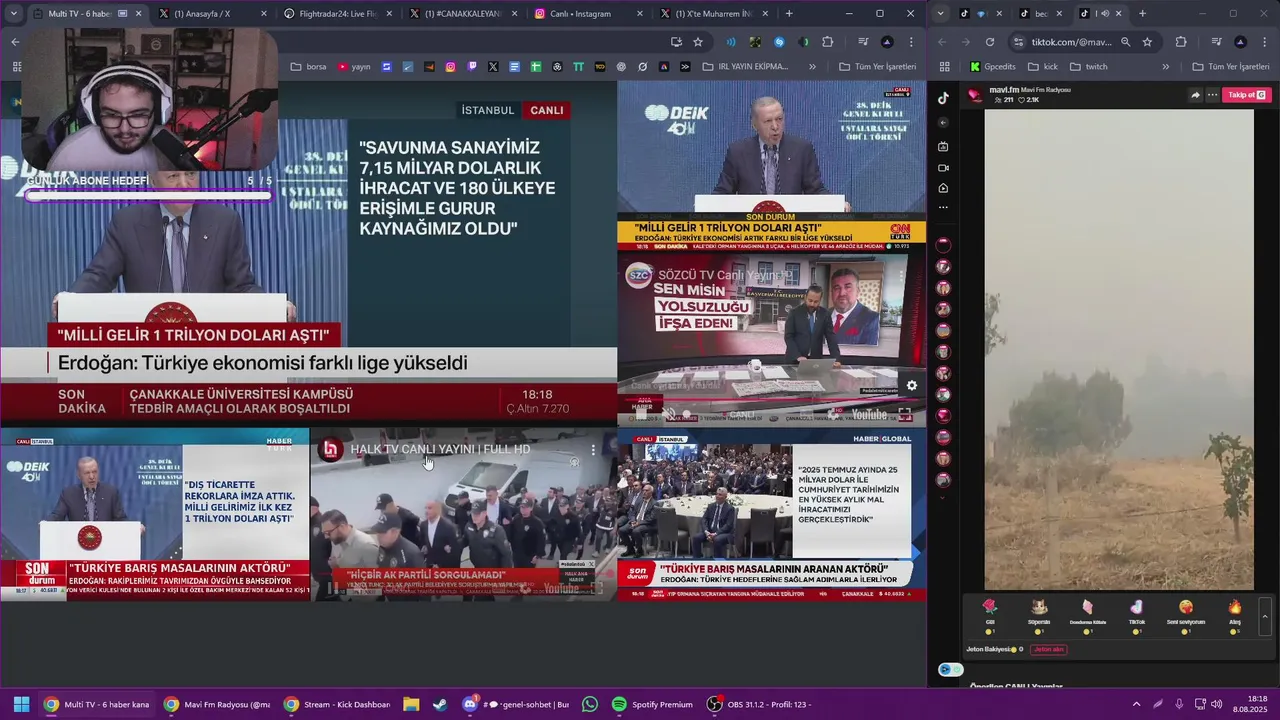The height and width of the screenshot is (720, 1280).
Task: Open the three-dots menu beside Takip et
Action: click(x=1212, y=95)
